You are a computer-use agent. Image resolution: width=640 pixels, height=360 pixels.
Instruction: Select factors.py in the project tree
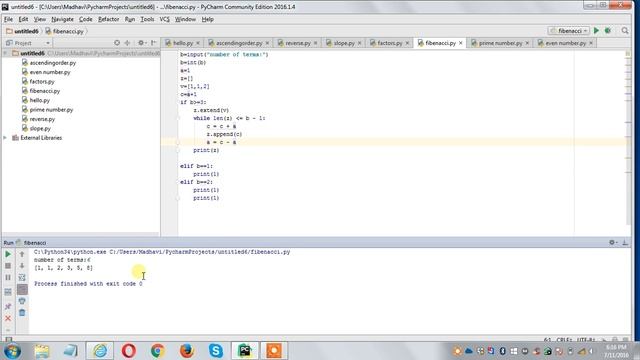click(x=42, y=82)
